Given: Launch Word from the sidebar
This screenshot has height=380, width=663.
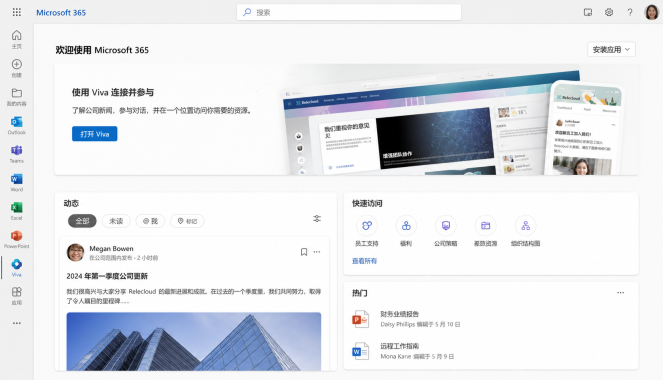Looking at the screenshot, I should pyautogui.click(x=16, y=182).
